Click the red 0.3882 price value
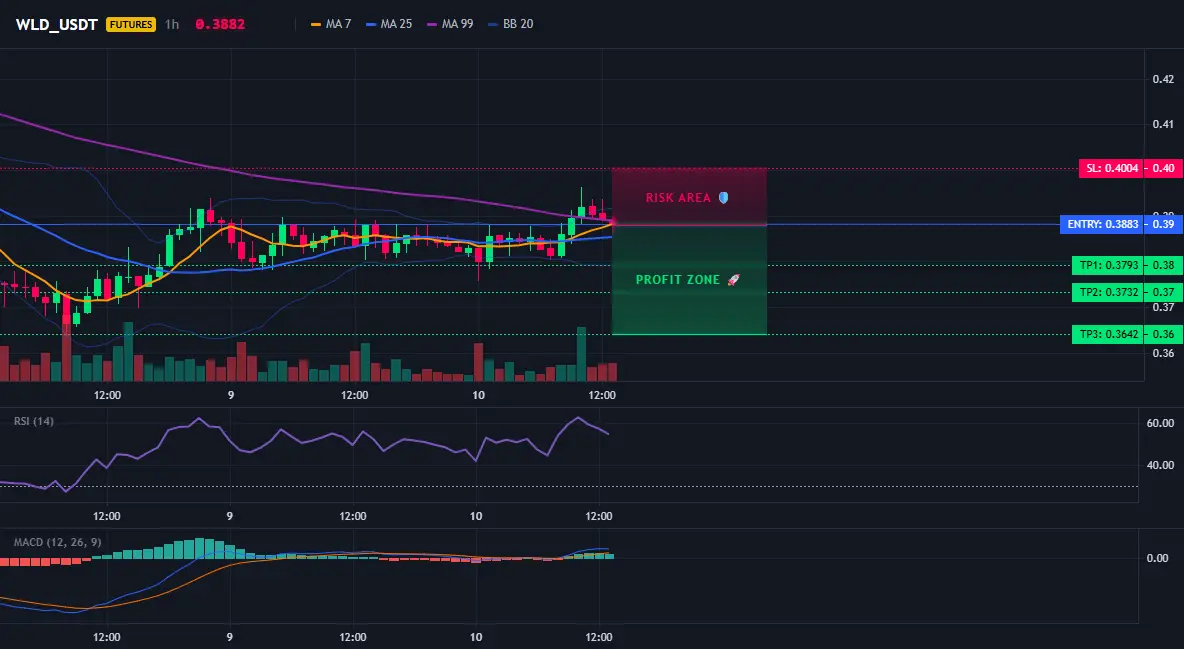This screenshot has width=1184, height=649. [x=220, y=24]
